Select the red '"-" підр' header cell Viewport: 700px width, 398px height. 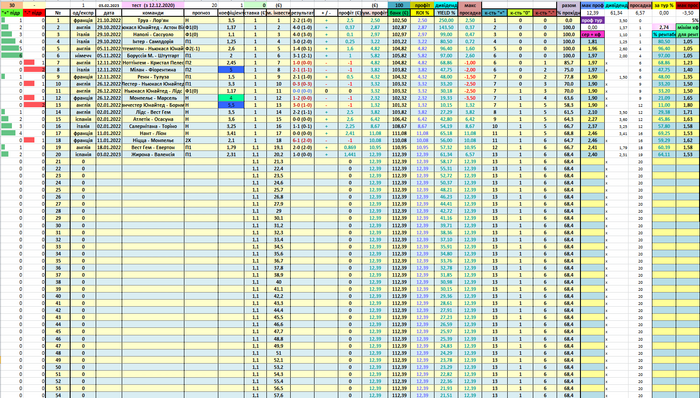click(34, 13)
